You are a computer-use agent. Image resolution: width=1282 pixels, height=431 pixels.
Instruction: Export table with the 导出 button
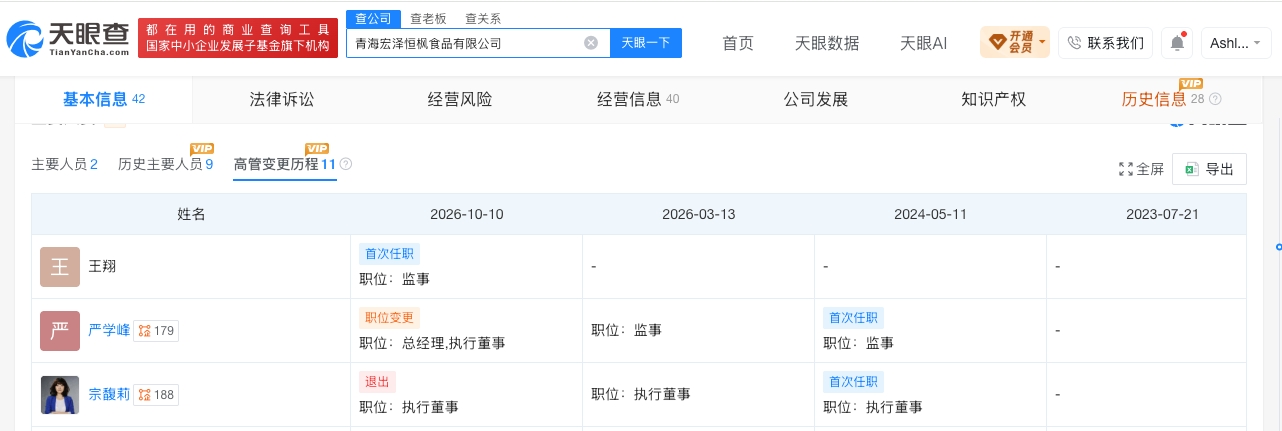pyautogui.click(x=1210, y=170)
